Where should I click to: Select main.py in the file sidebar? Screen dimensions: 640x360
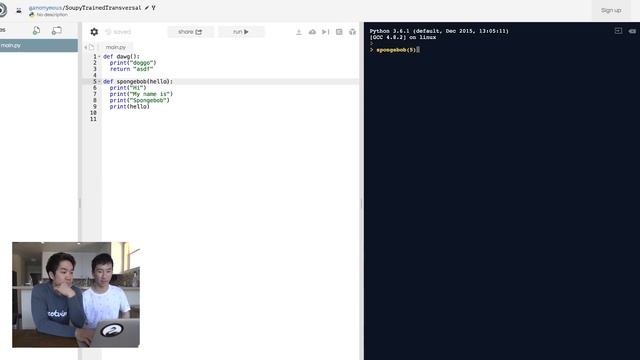(39, 45)
